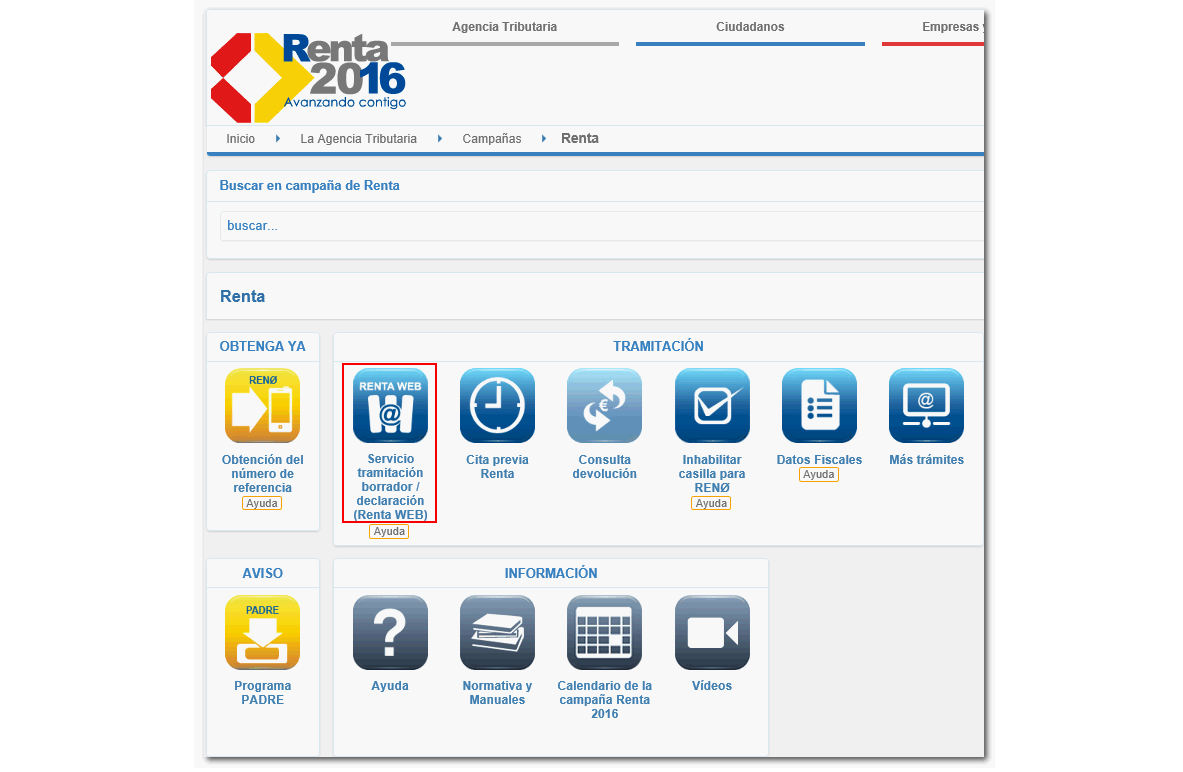The width and height of the screenshot is (1183, 772).
Task: Click the 'Buscar en campaña de Renta' heading
Action: point(309,186)
